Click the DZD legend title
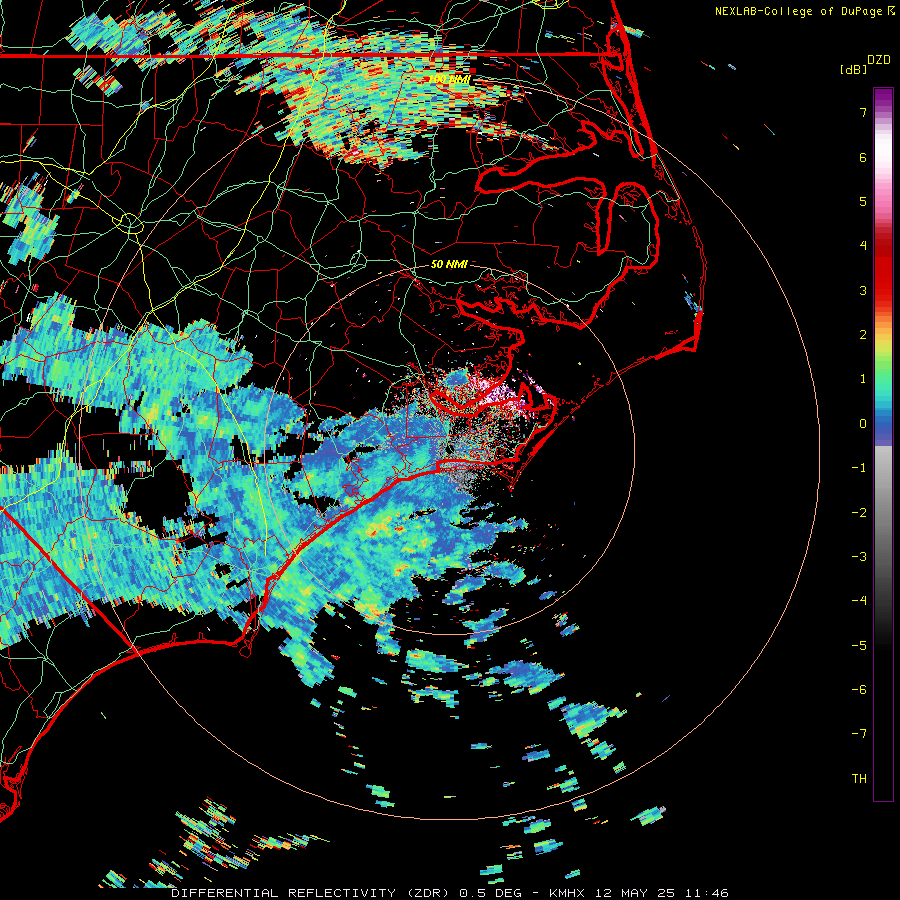The width and height of the screenshot is (900, 900). coord(879,60)
